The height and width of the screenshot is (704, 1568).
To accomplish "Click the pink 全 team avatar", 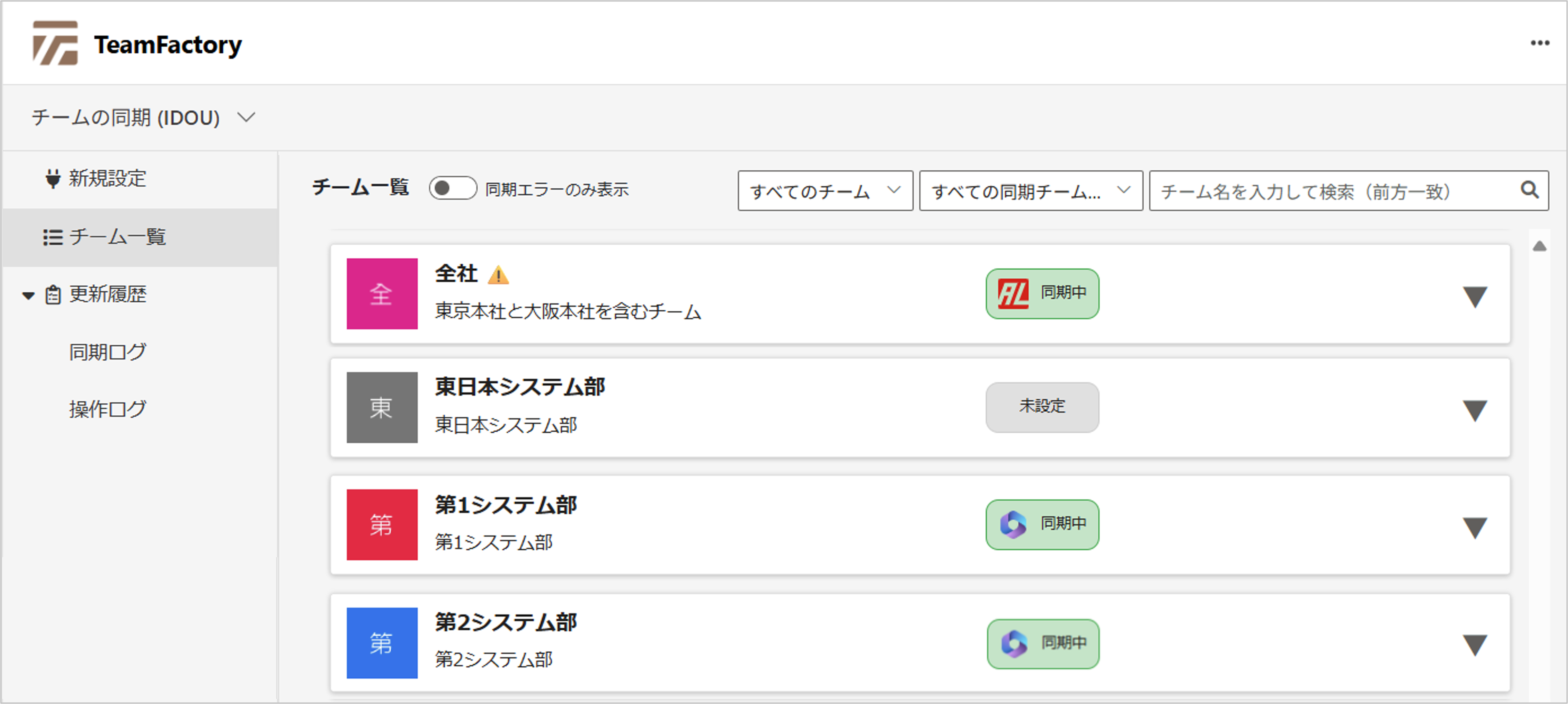I will [x=382, y=294].
